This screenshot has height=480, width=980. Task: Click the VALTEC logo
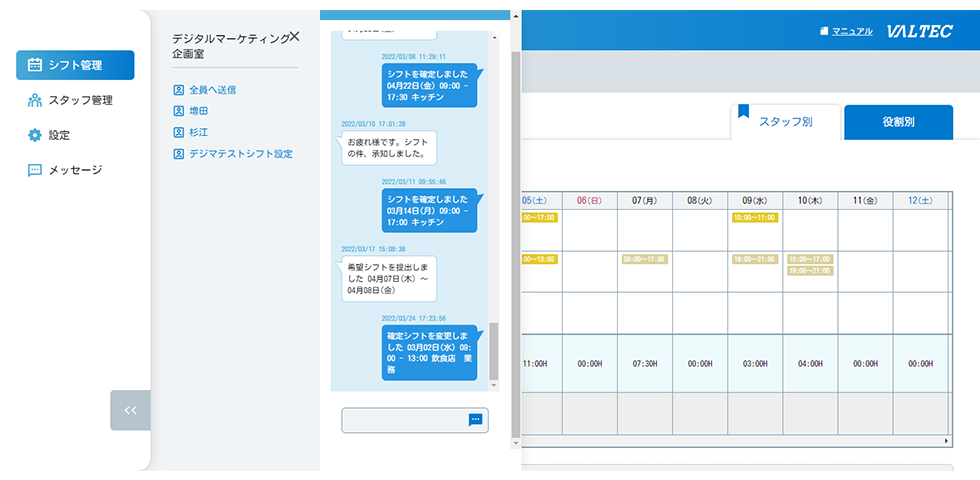(x=919, y=32)
